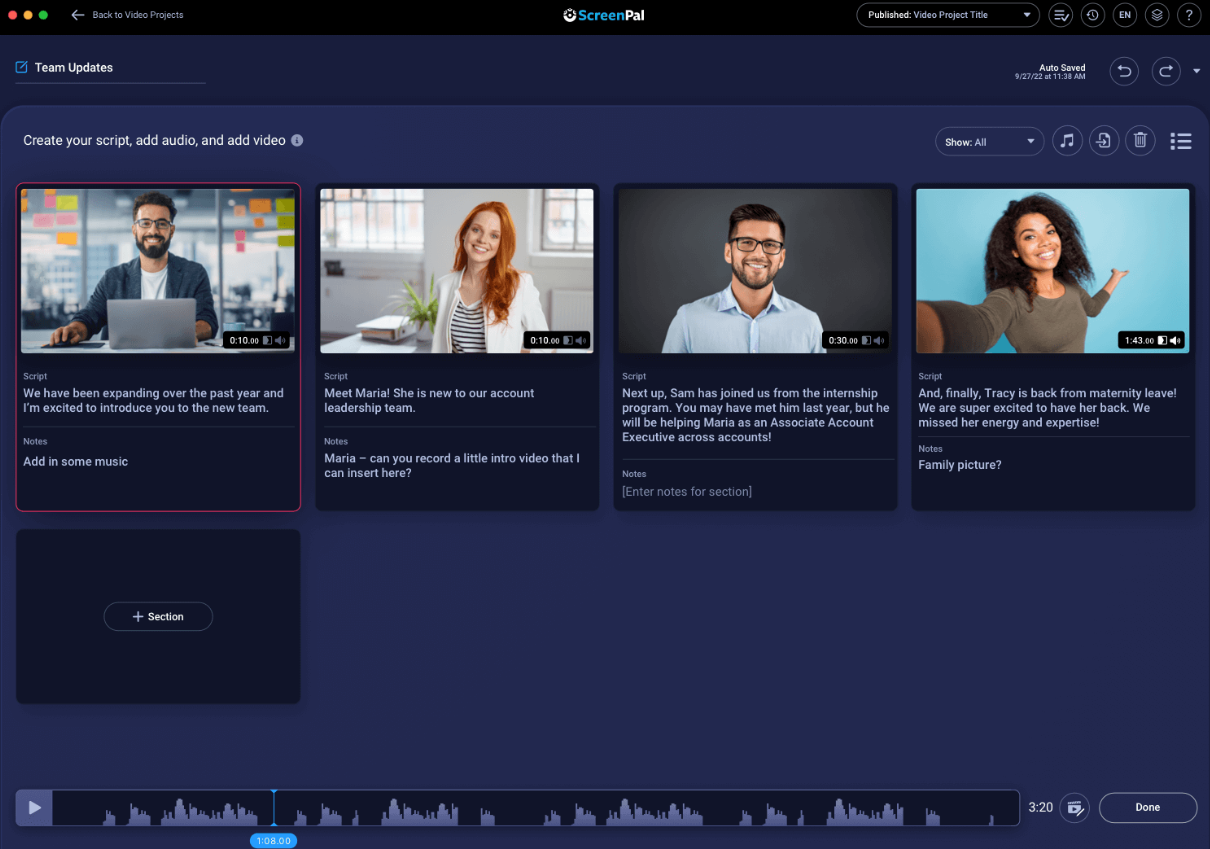The height and width of the screenshot is (849, 1210).
Task: Open the help question mark icon
Action: (1188, 15)
